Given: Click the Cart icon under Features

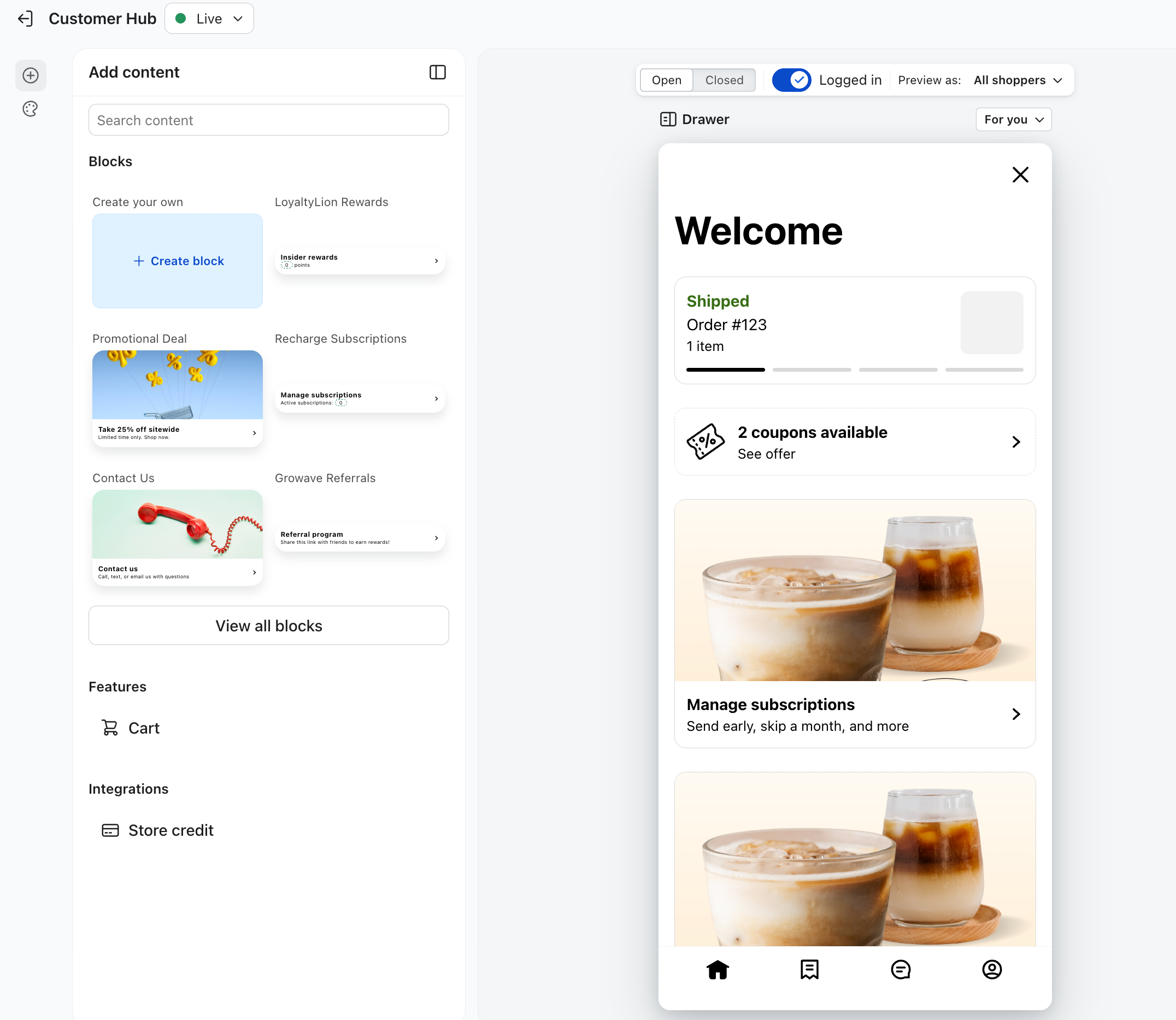Looking at the screenshot, I should (x=110, y=728).
